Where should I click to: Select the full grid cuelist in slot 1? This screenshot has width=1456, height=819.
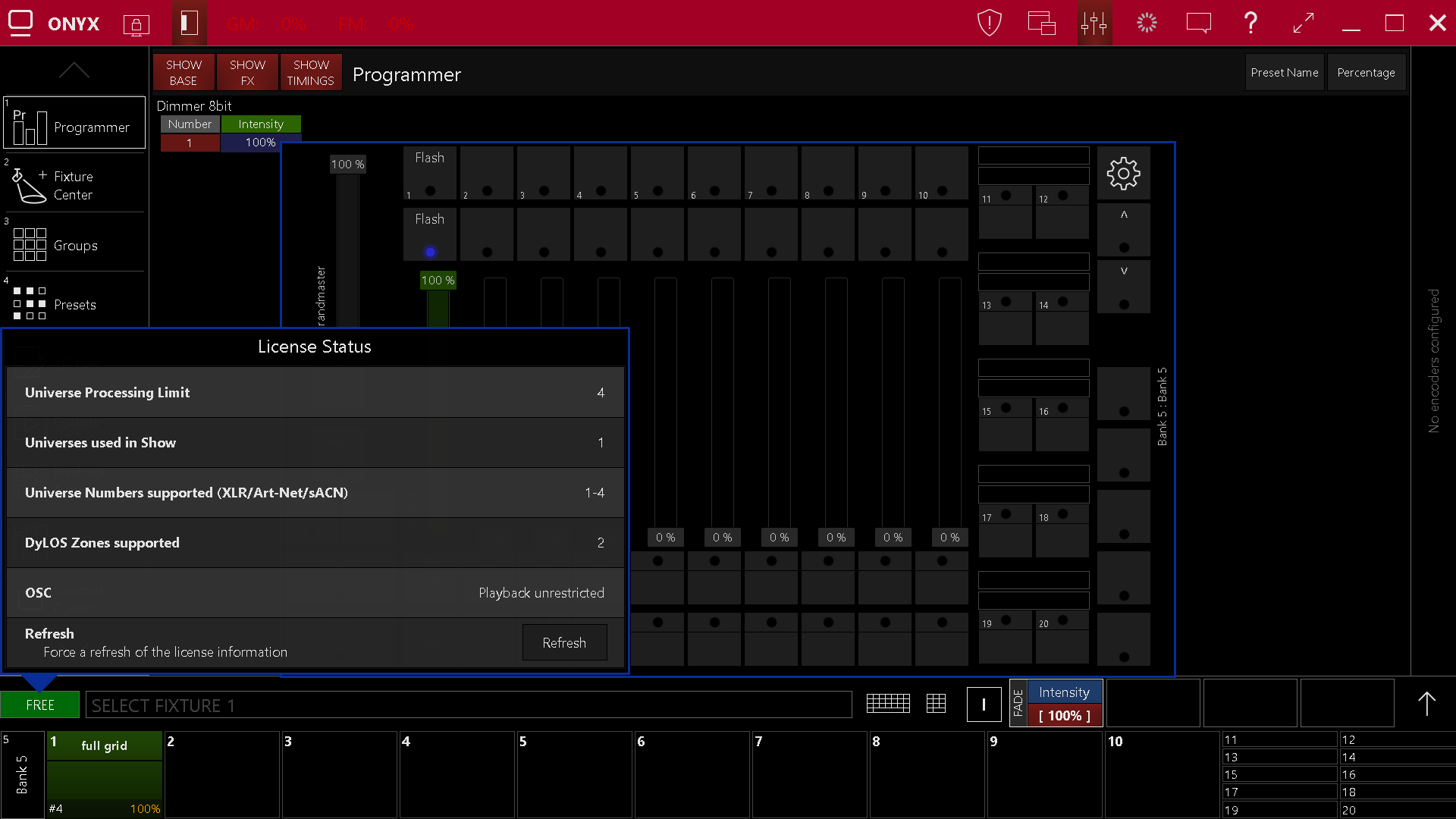tap(105, 773)
